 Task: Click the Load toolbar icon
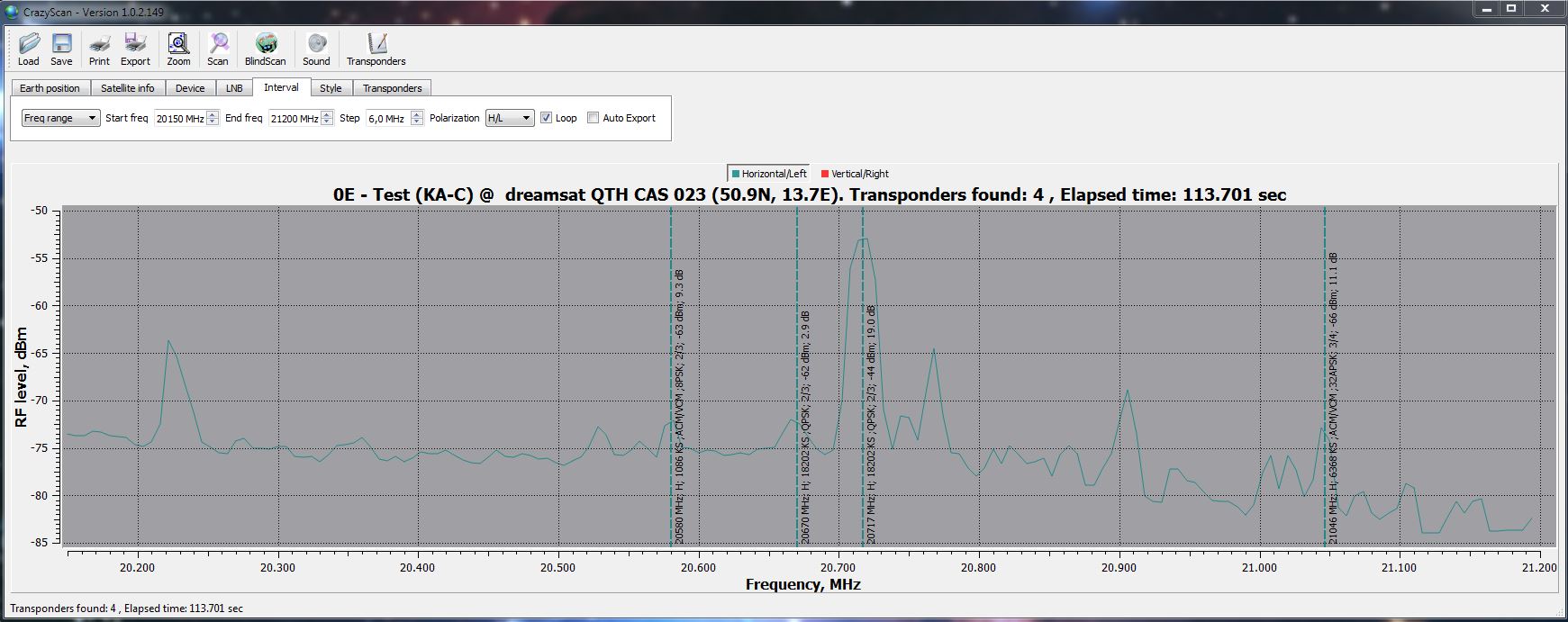click(x=29, y=43)
